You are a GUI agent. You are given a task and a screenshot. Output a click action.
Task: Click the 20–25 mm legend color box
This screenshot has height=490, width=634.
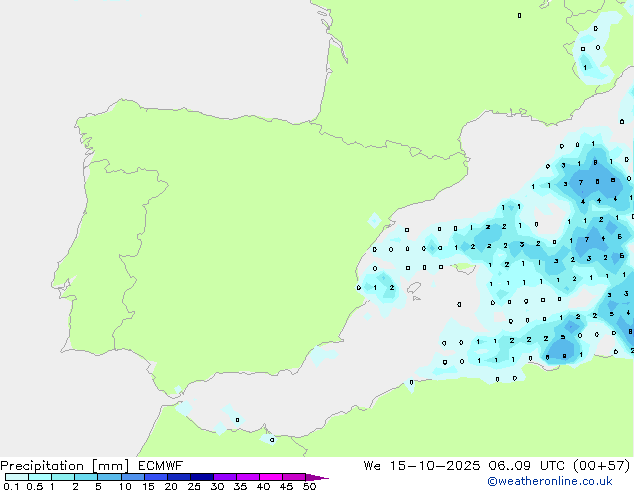tap(178, 477)
